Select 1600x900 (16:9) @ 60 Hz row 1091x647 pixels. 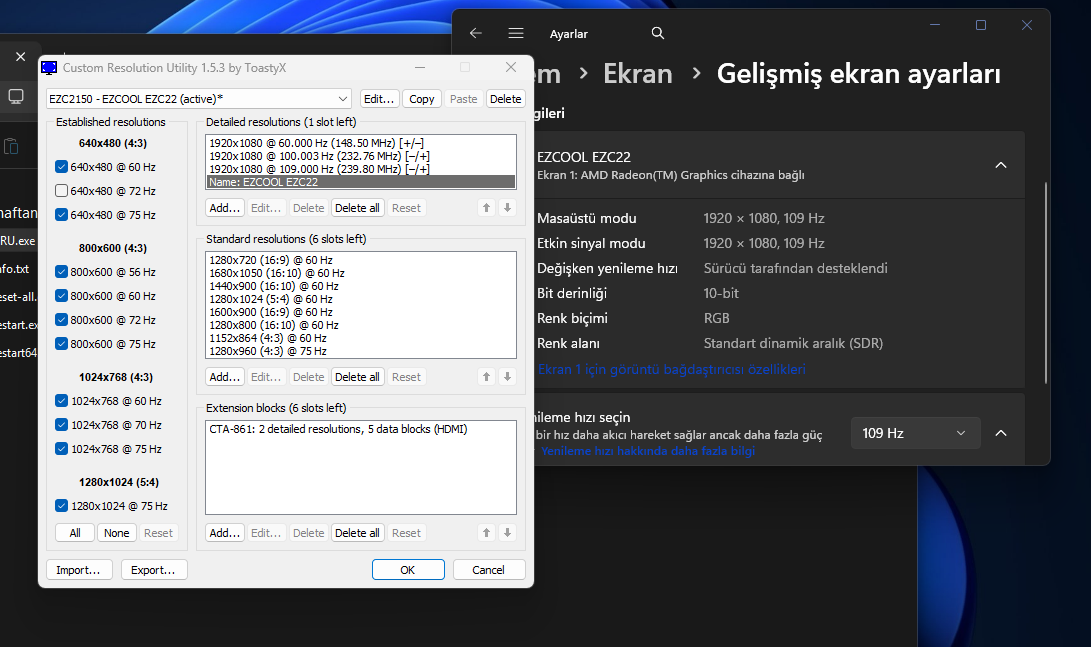click(360, 312)
